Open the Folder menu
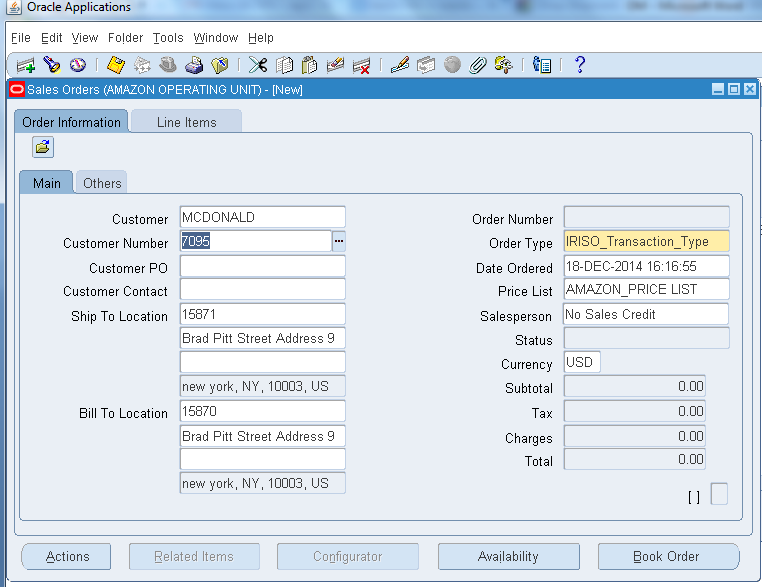The height and width of the screenshot is (587, 762). click(x=125, y=38)
